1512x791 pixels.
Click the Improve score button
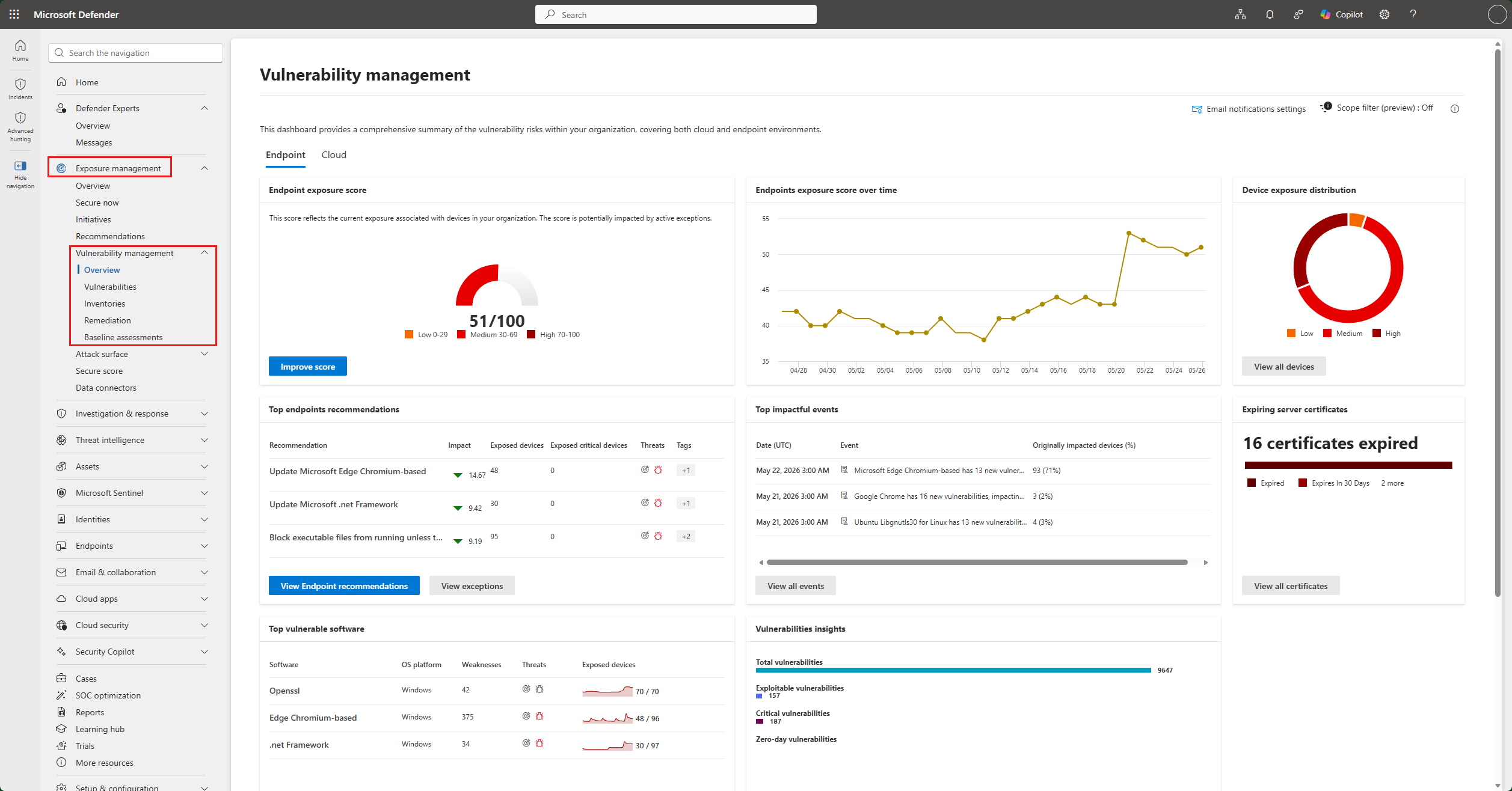(x=308, y=366)
